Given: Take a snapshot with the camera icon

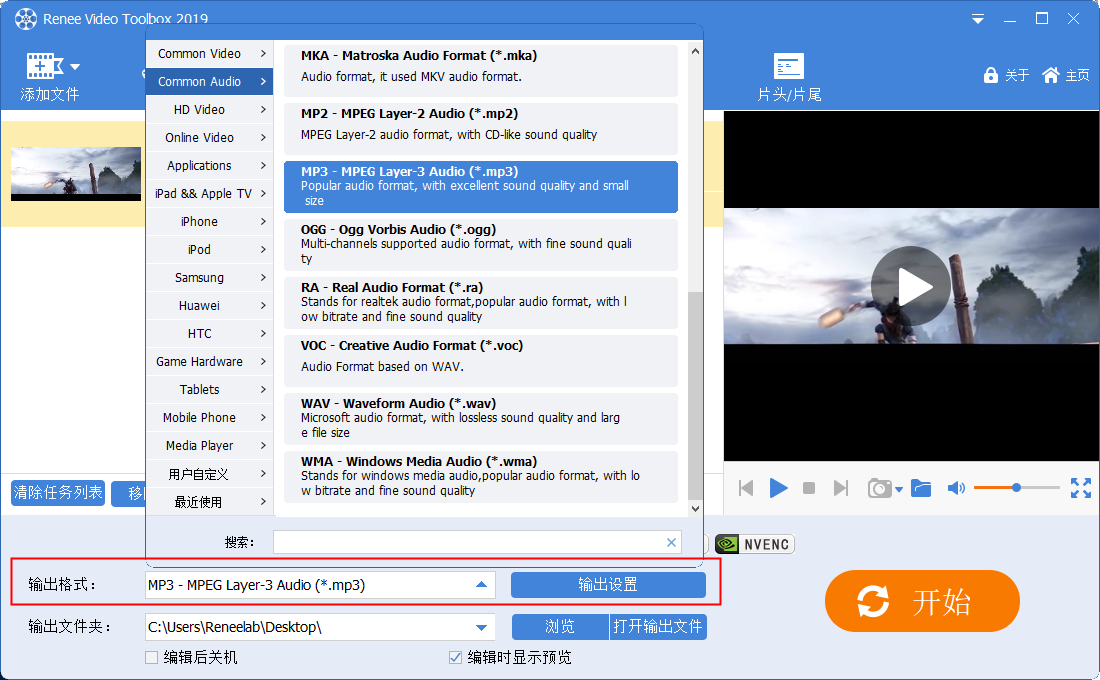Looking at the screenshot, I should point(879,488).
